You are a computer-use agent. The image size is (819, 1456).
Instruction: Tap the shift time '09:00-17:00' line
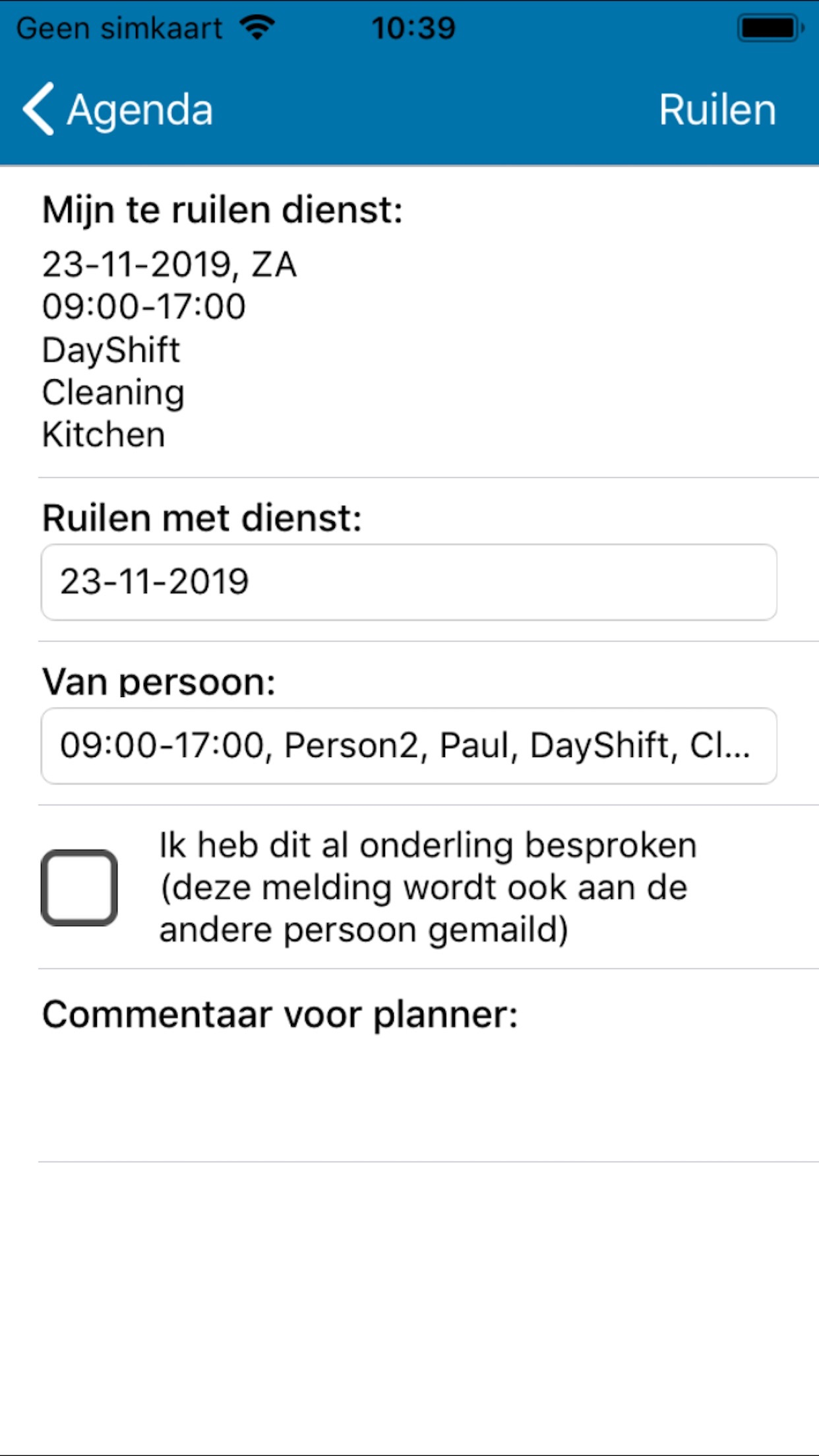point(144,307)
